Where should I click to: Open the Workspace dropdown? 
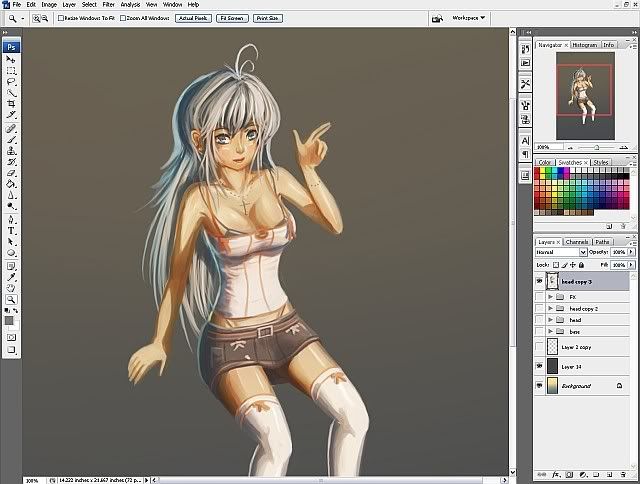[x=467, y=18]
